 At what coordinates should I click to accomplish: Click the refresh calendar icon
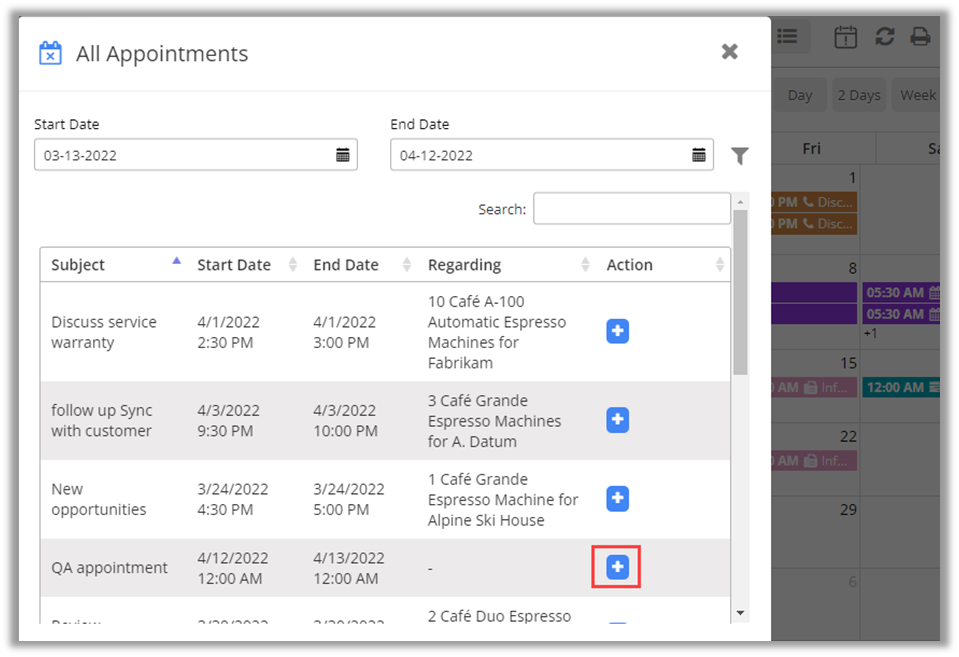(884, 37)
